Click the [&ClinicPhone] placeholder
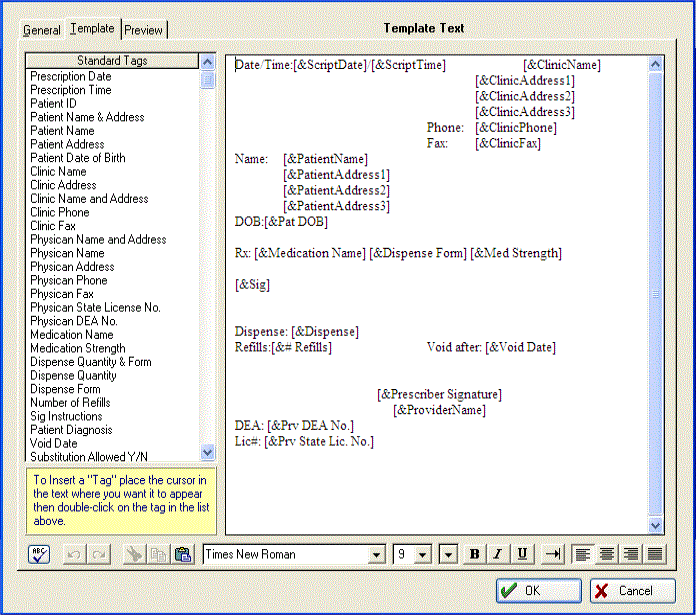The width and height of the screenshot is (696, 615). 516,128
